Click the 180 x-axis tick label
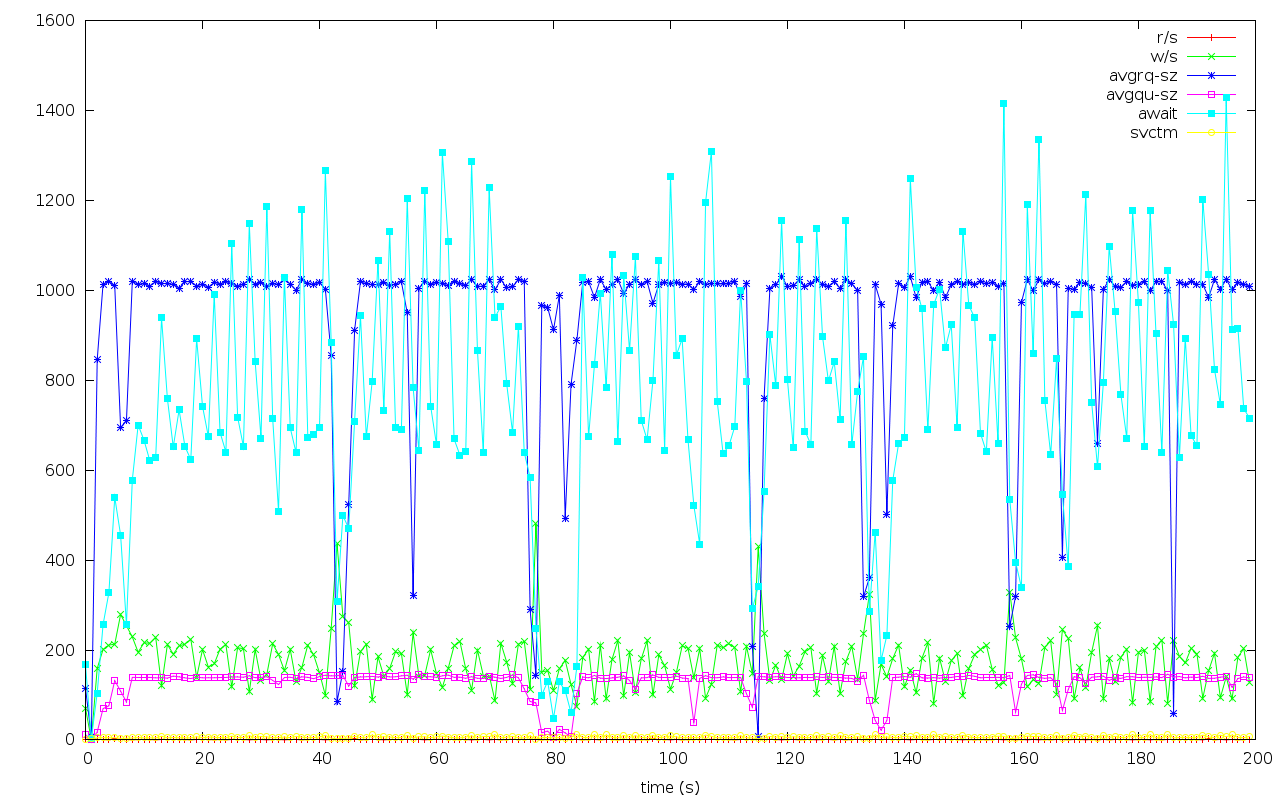Viewport: 1280px width, 800px height. coord(1139,759)
